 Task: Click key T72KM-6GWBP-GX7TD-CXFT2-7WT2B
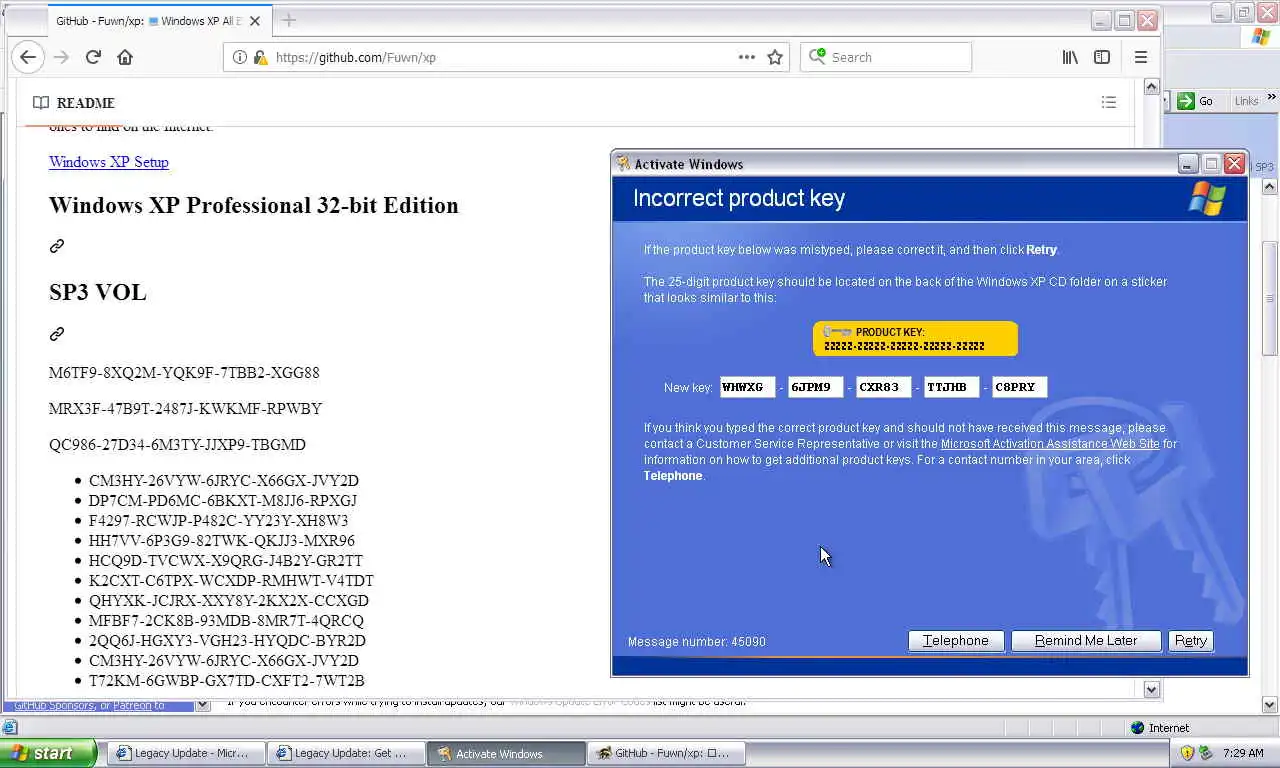coord(227,681)
